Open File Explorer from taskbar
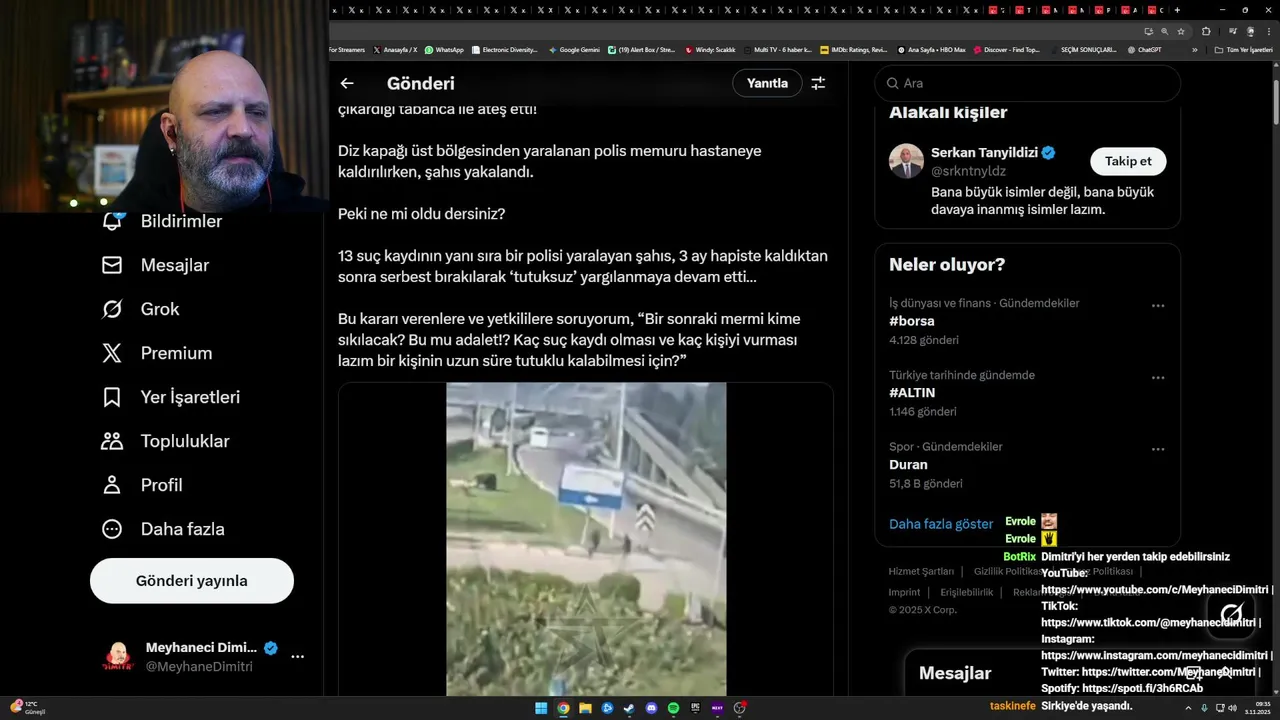This screenshot has width=1280, height=720. (x=585, y=708)
